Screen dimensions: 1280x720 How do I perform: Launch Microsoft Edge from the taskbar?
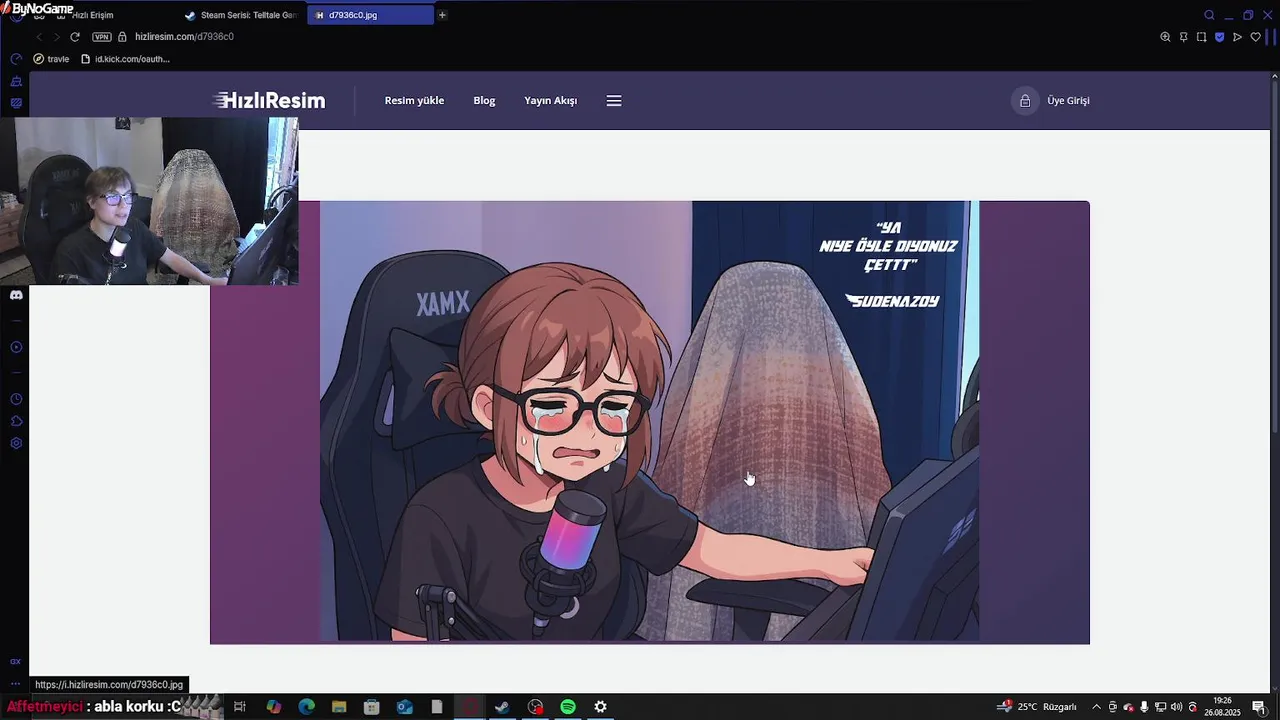307,707
